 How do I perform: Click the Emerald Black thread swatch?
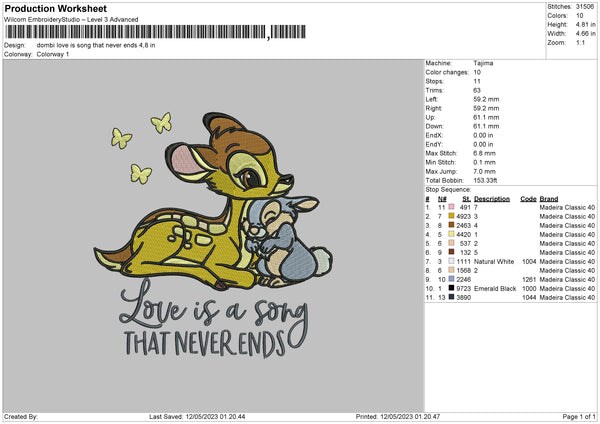[x=452, y=288]
